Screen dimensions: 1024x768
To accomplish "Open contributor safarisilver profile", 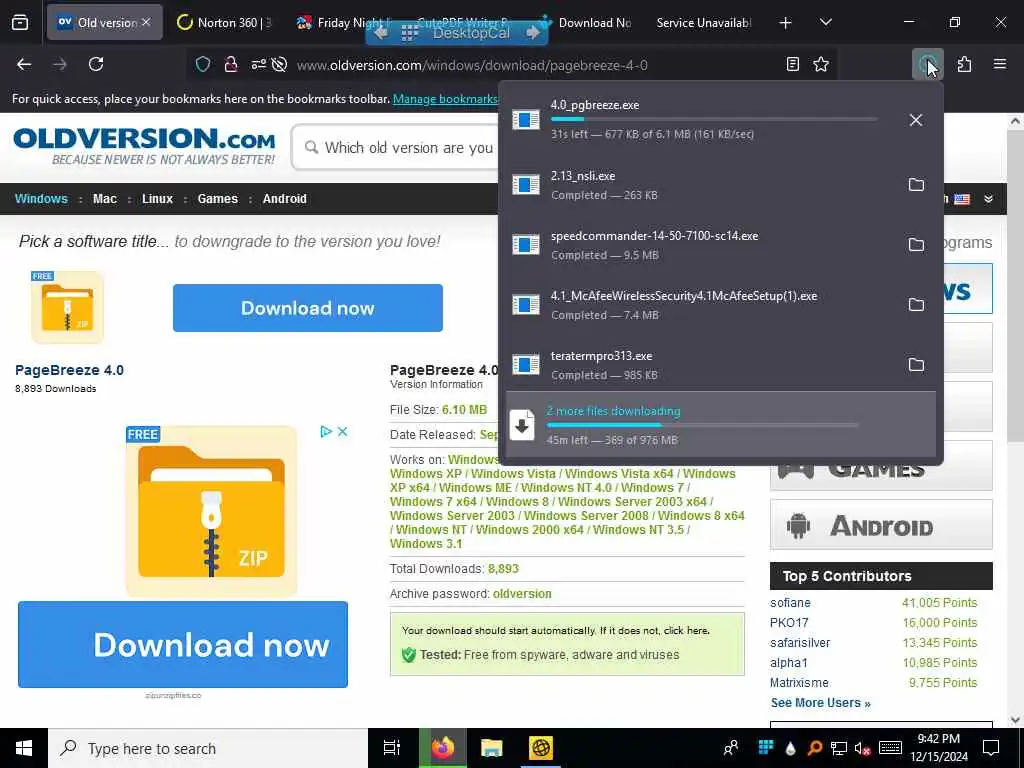I will click(800, 643).
